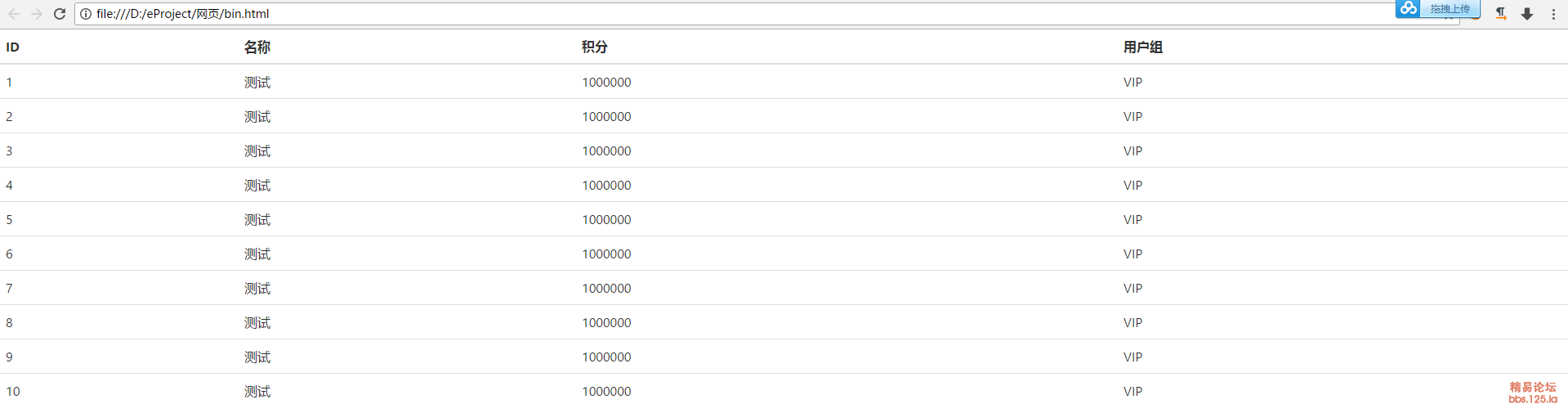Click the file address URL field
Image resolution: width=1568 pixels, height=413 pixels.
click(x=735, y=14)
